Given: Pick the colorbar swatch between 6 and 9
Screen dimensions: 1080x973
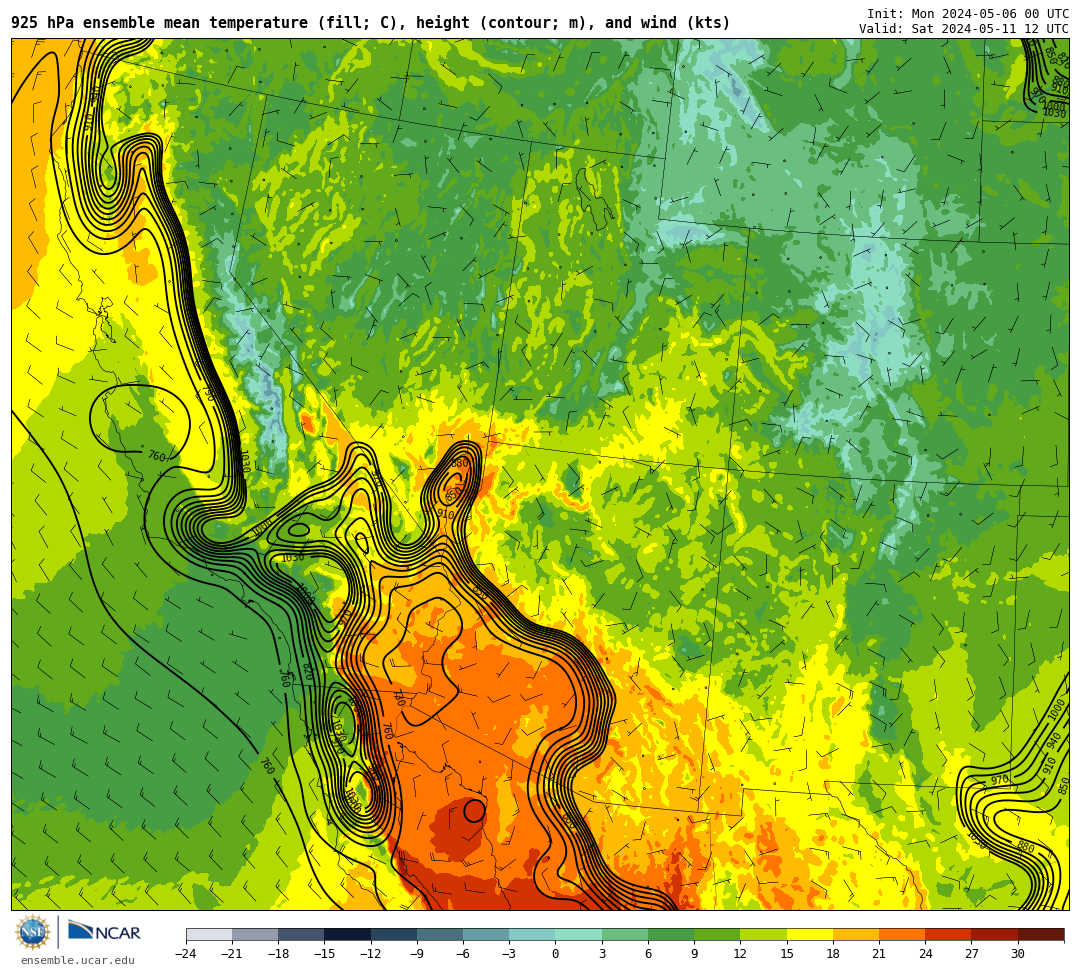Looking at the screenshot, I should pos(672,934).
